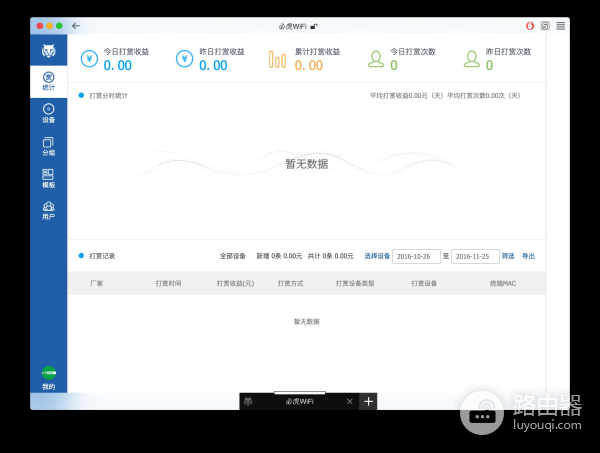Go back with the arrow in title bar
The height and width of the screenshot is (453, 600).
(76, 26)
